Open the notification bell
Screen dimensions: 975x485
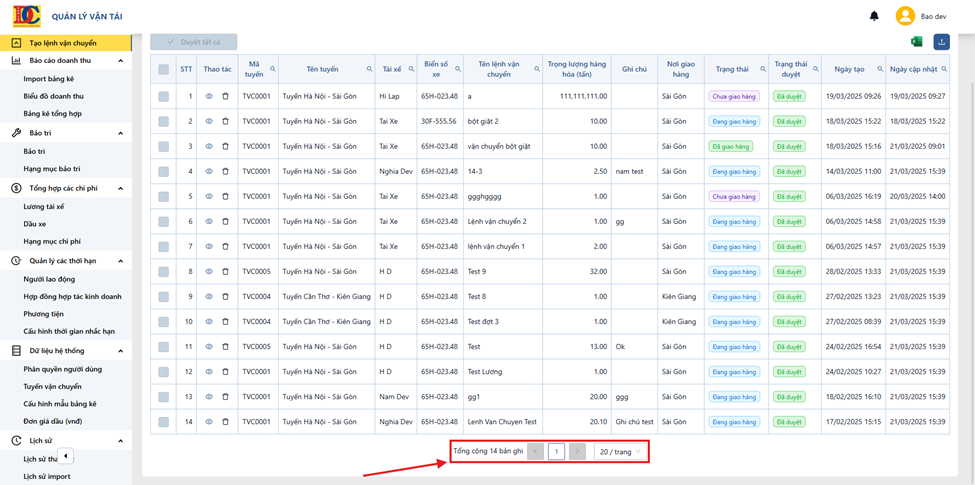874,16
